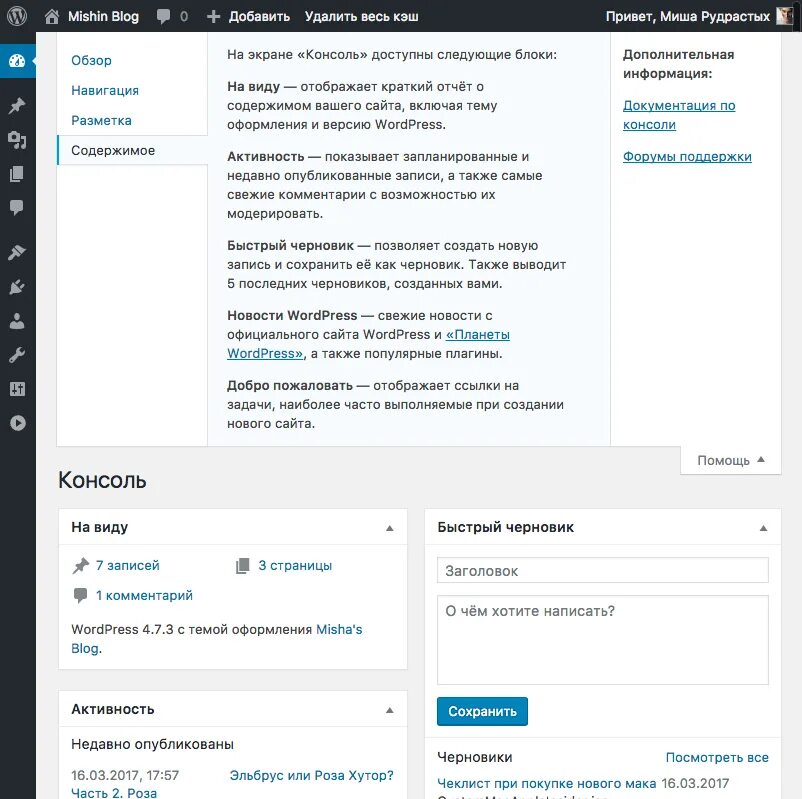The image size is (802, 799).
Task: Click the 0 comment count in admin bar
Action: click(x=184, y=17)
